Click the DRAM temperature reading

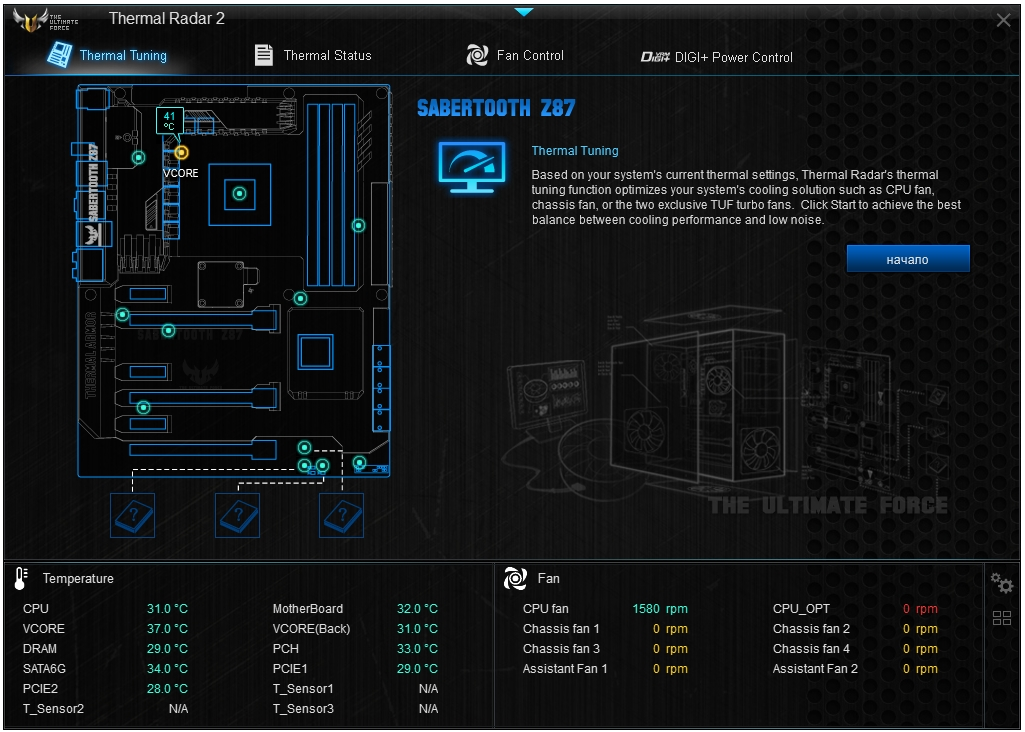[x=167, y=649]
